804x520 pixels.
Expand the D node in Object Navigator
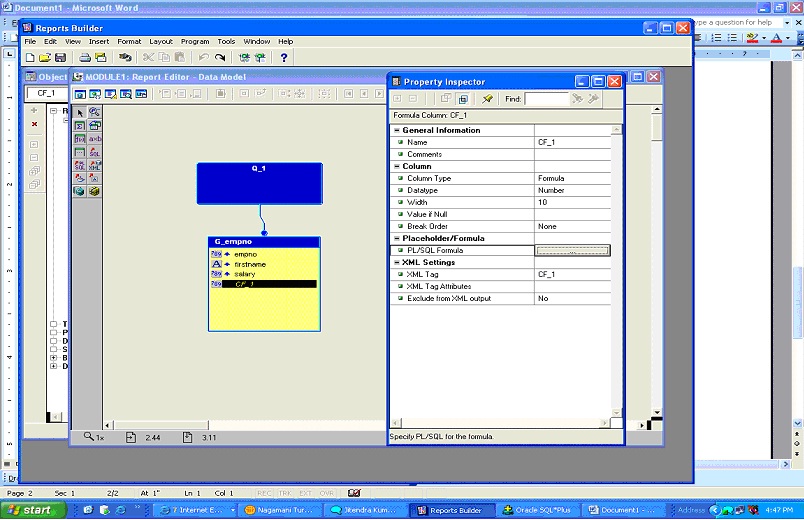(53, 366)
